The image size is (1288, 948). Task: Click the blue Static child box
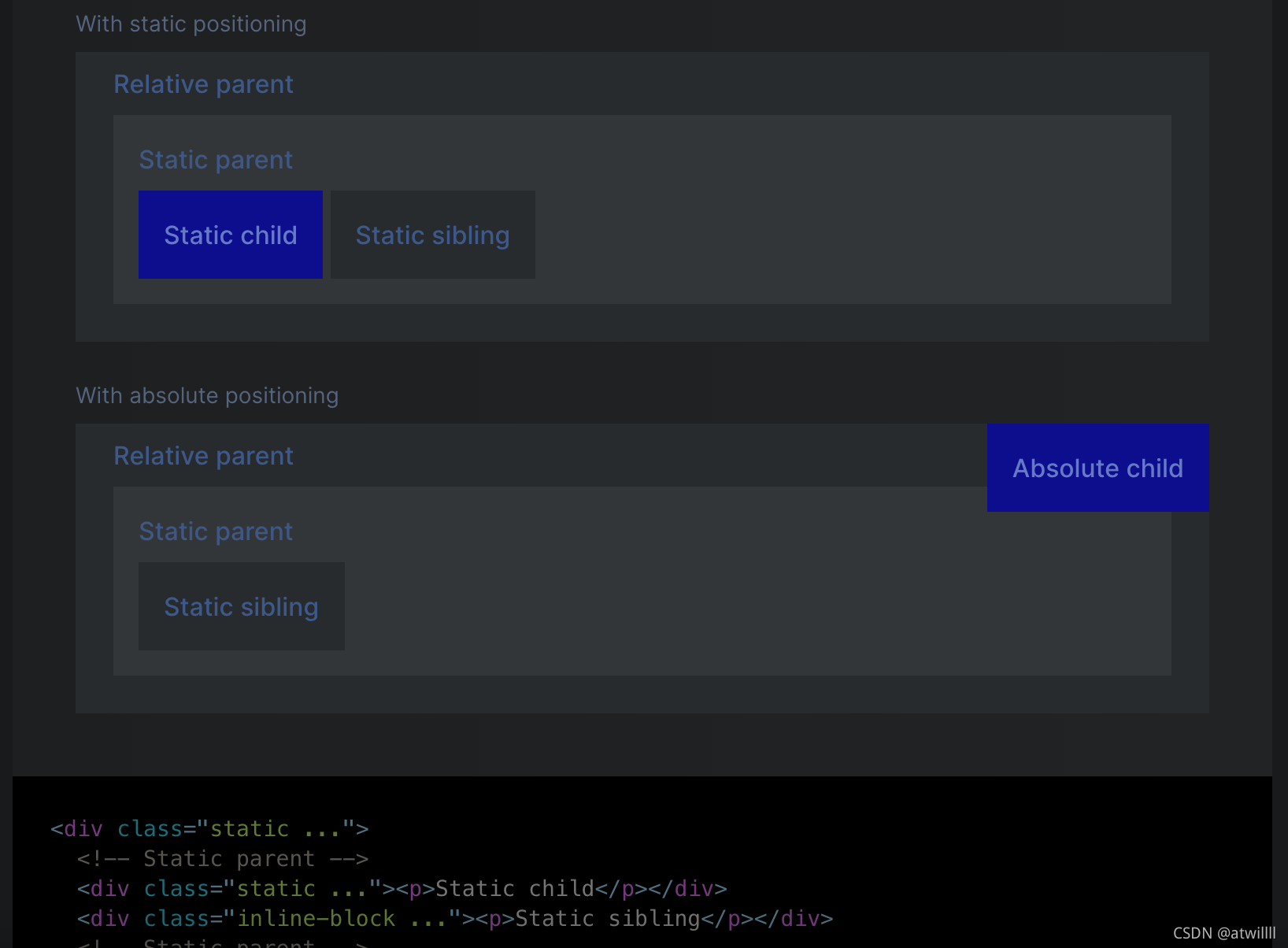pos(231,235)
